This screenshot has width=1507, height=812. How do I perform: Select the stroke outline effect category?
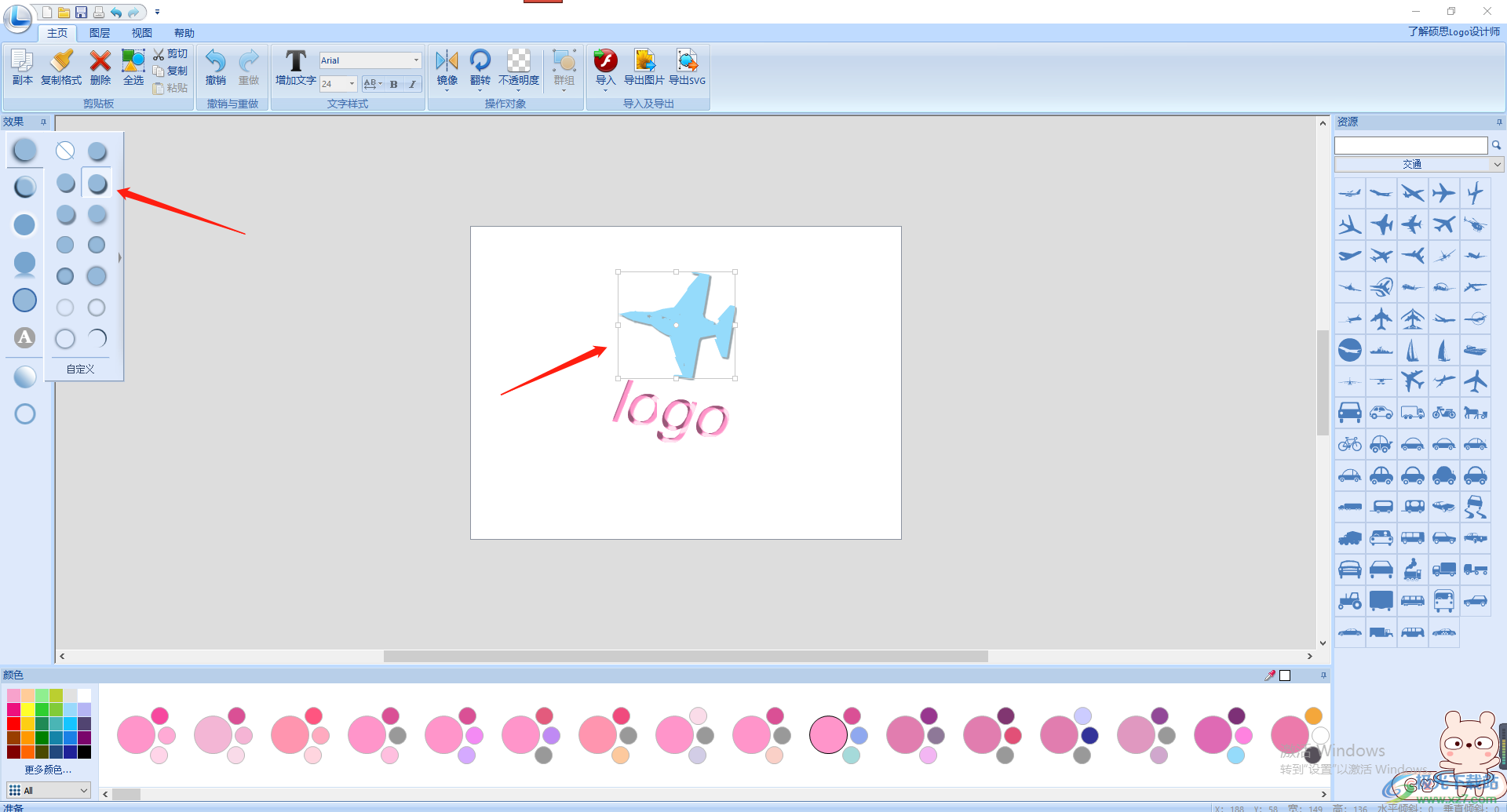(x=25, y=300)
